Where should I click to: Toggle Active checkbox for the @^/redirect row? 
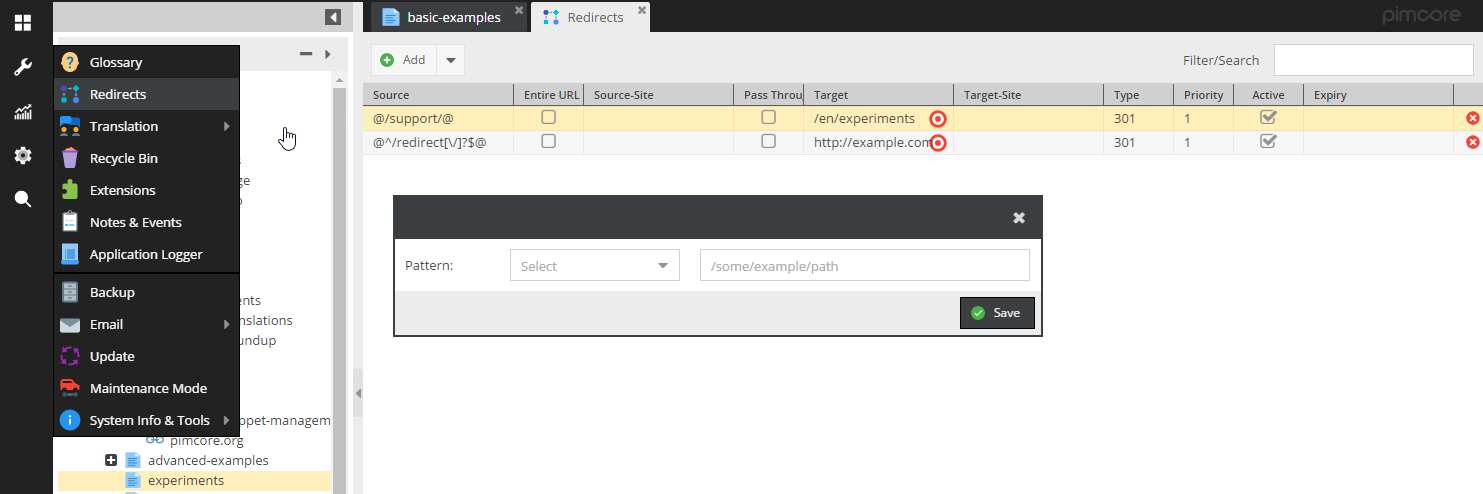[1268, 142]
